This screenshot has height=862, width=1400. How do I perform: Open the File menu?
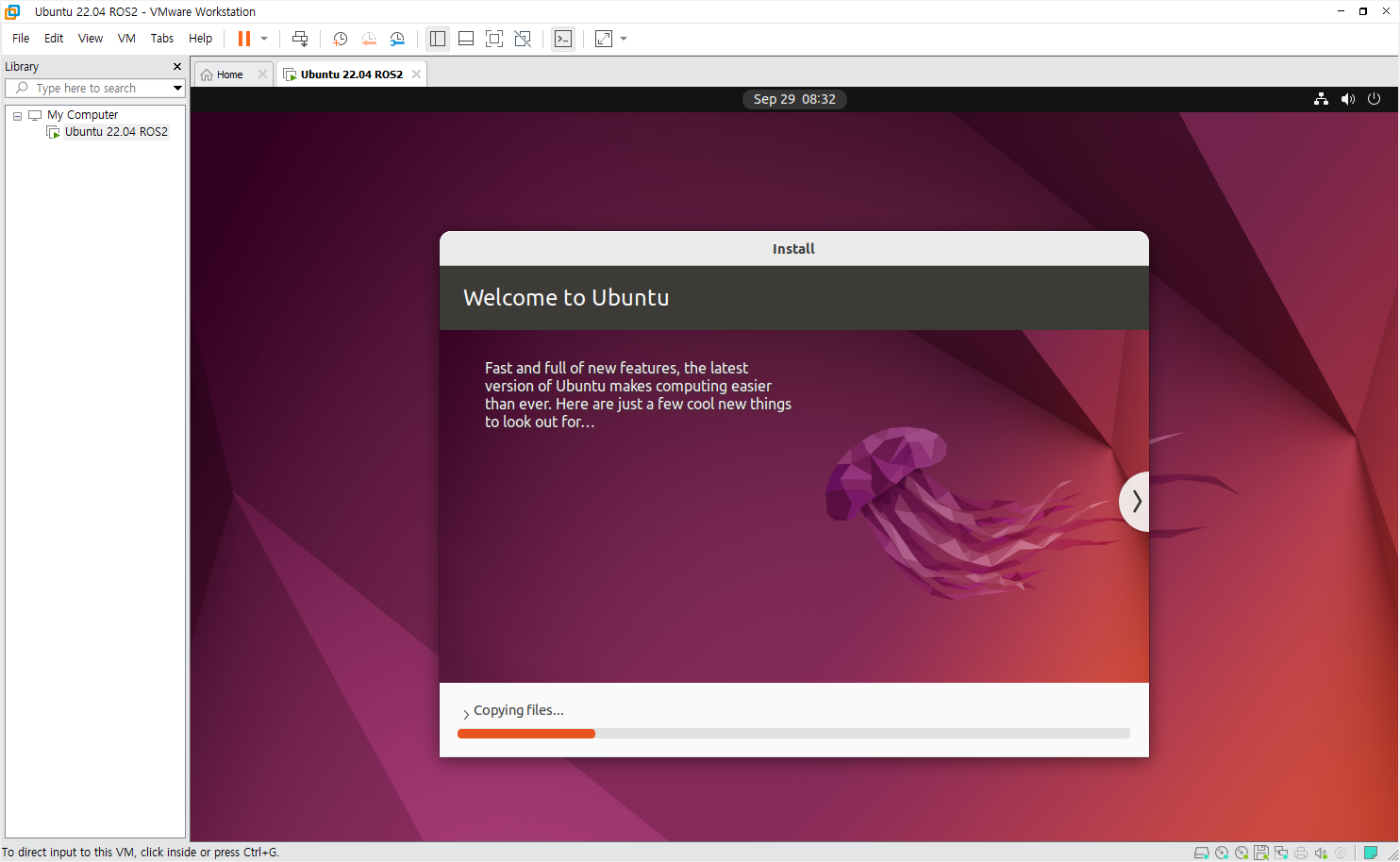(21, 39)
